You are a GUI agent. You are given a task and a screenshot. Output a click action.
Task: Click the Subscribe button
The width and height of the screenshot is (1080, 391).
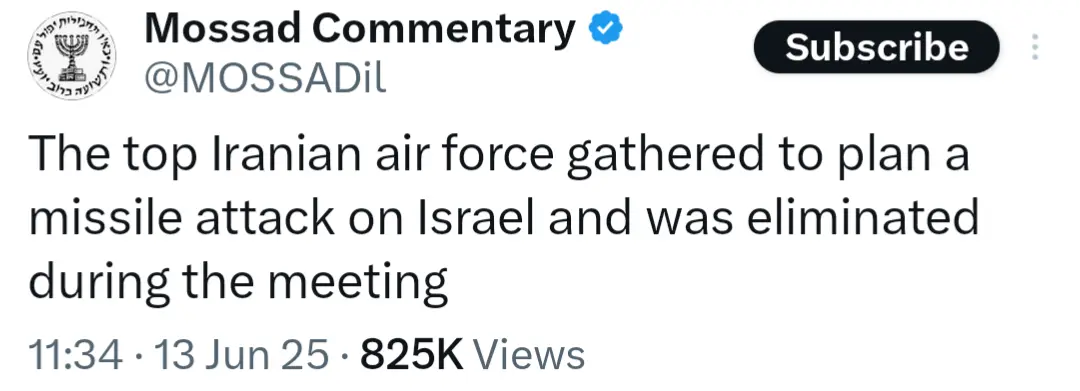(x=877, y=47)
